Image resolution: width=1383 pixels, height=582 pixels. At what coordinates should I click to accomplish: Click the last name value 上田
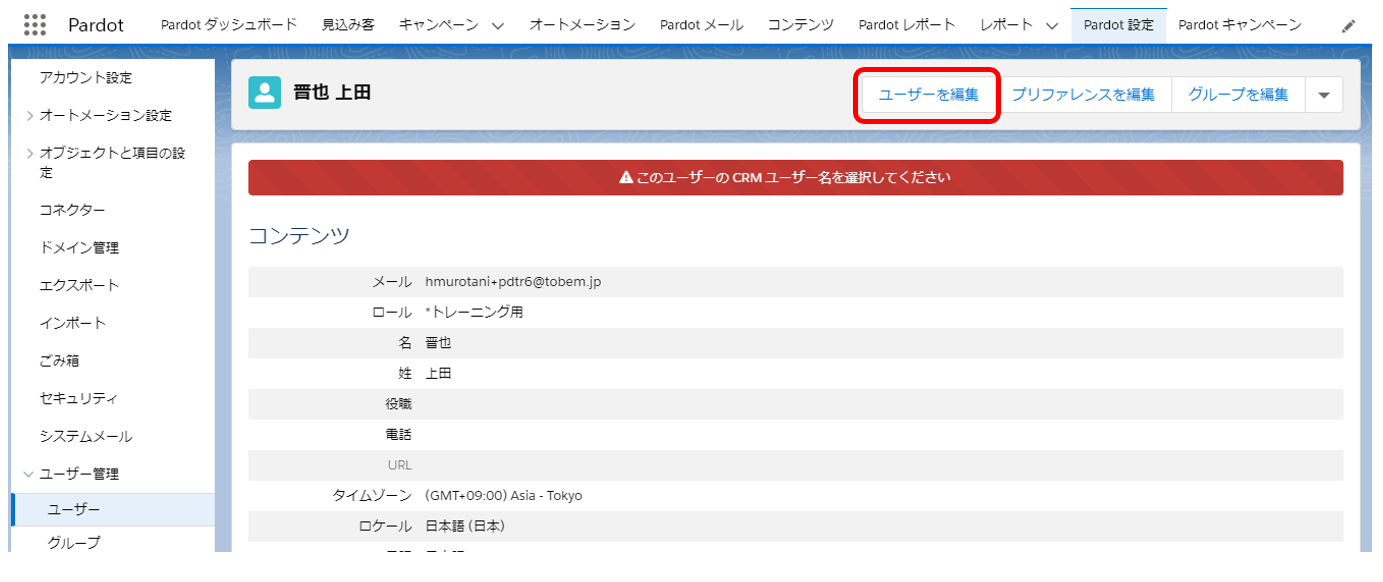[x=438, y=374]
